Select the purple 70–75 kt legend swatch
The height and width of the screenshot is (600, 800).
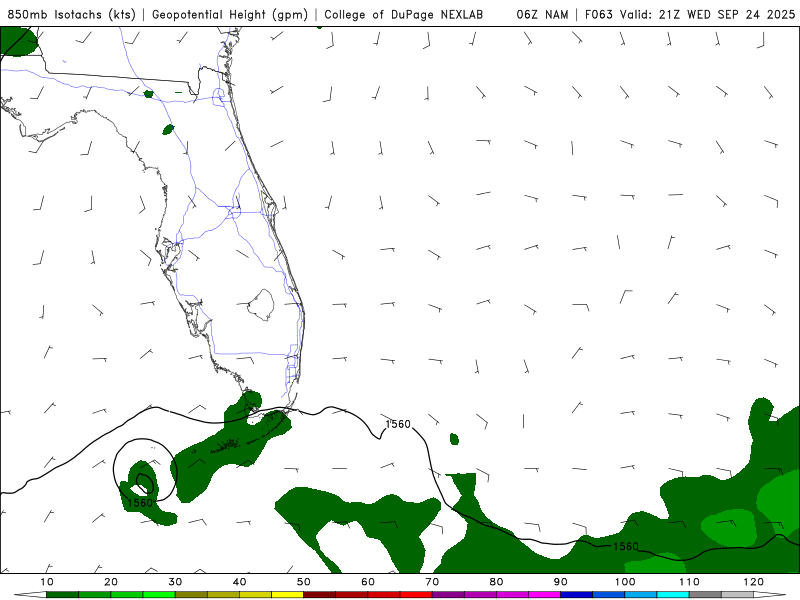pos(448,595)
